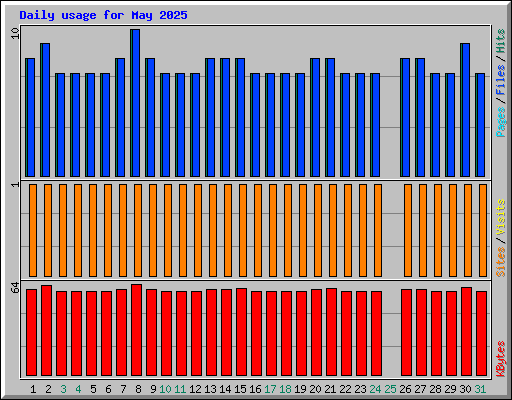Click day label "20" on the x-axis
The width and height of the screenshot is (512, 400).
(315, 389)
